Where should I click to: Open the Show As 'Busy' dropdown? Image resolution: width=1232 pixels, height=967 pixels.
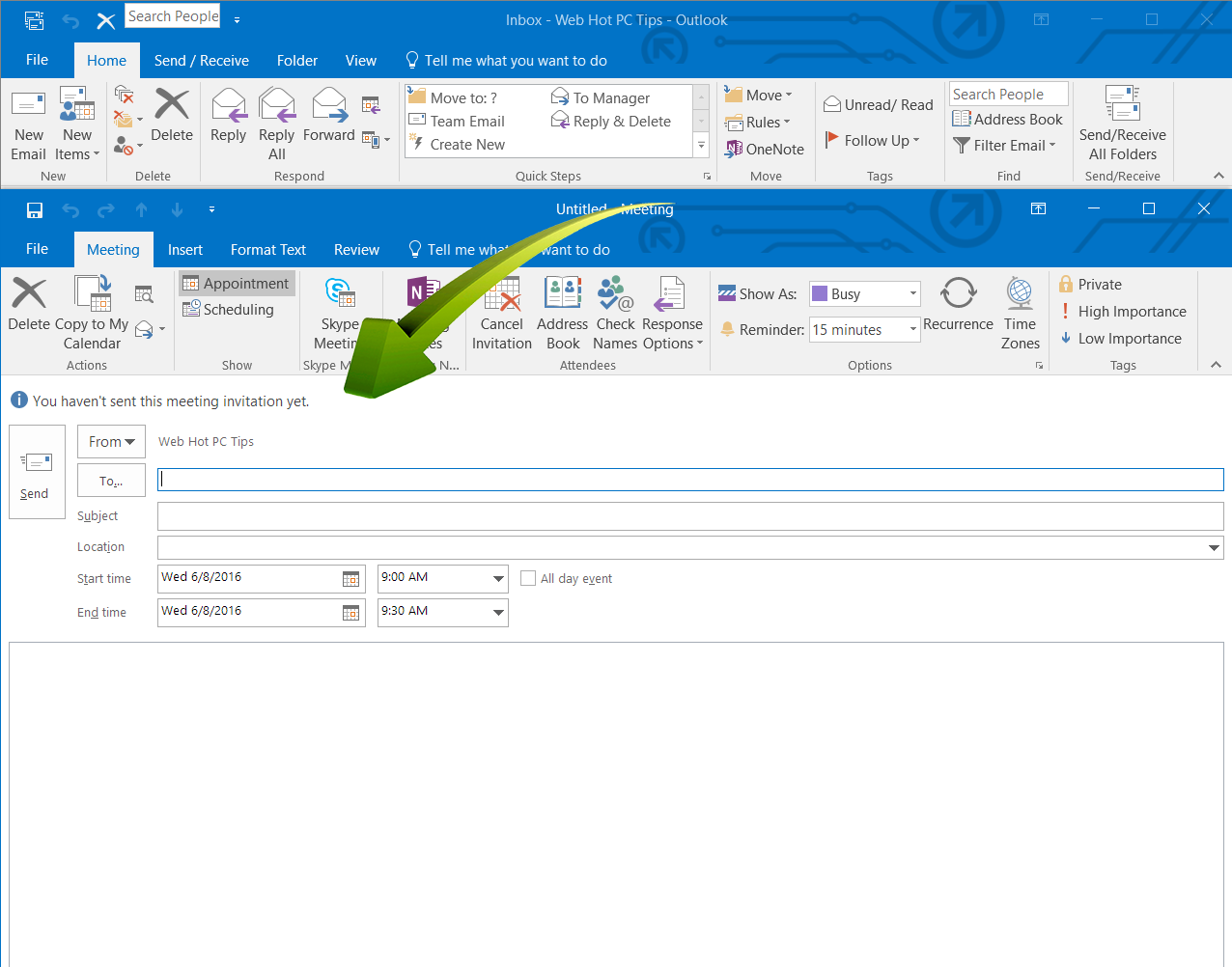[x=864, y=293]
